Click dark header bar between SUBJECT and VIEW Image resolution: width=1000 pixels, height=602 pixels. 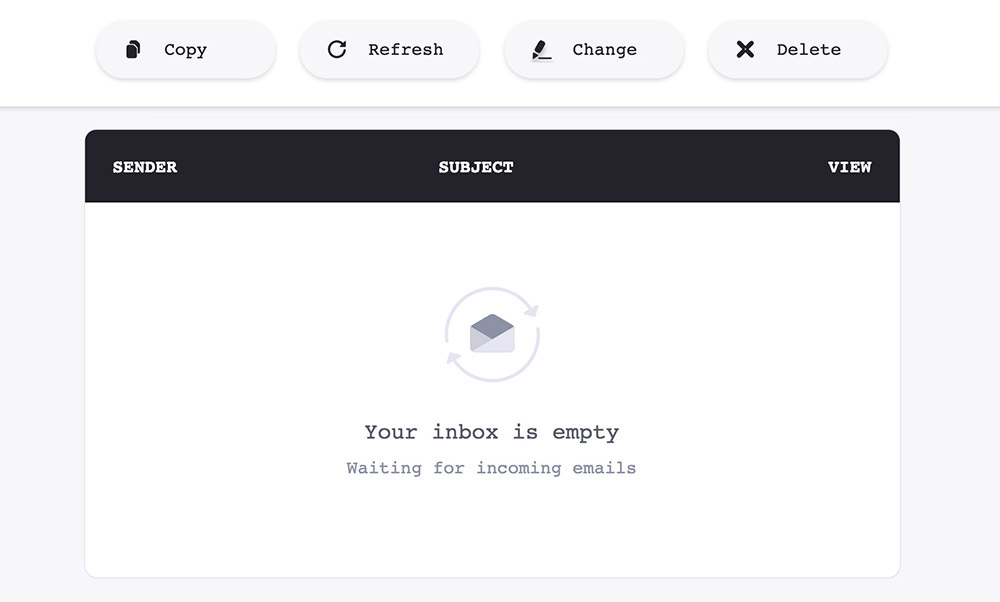(x=670, y=167)
